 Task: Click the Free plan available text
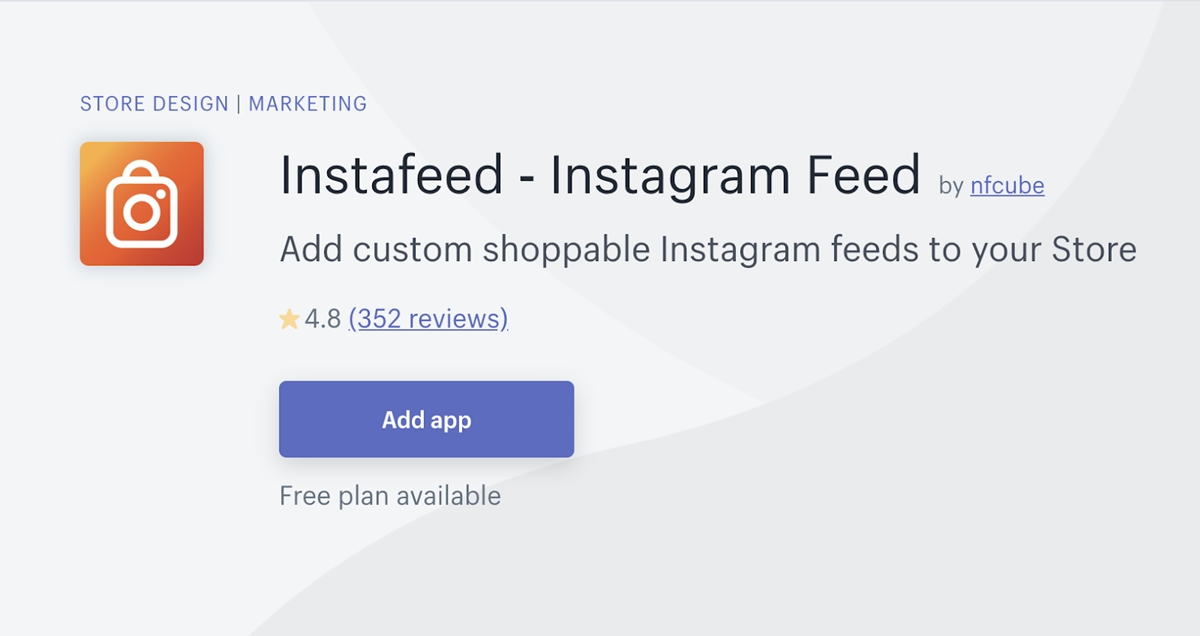point(390,496)
